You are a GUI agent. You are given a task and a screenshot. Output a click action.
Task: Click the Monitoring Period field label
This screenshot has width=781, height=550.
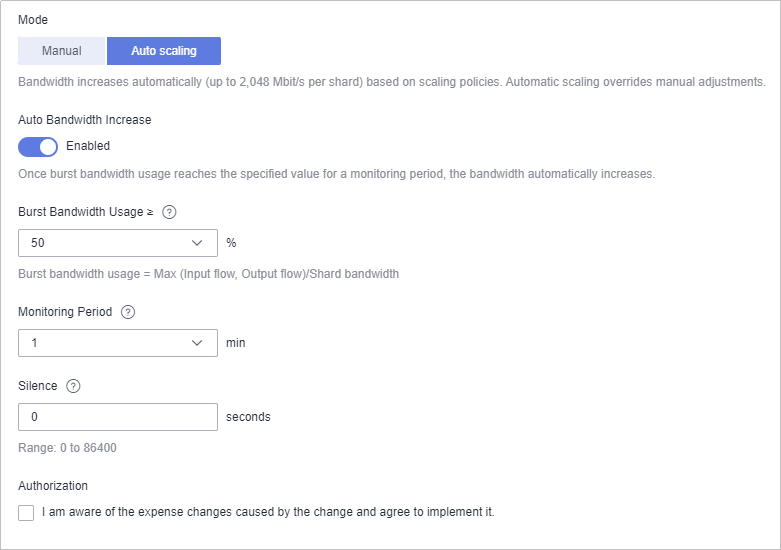pyautogui.click(x=65, y=312)
